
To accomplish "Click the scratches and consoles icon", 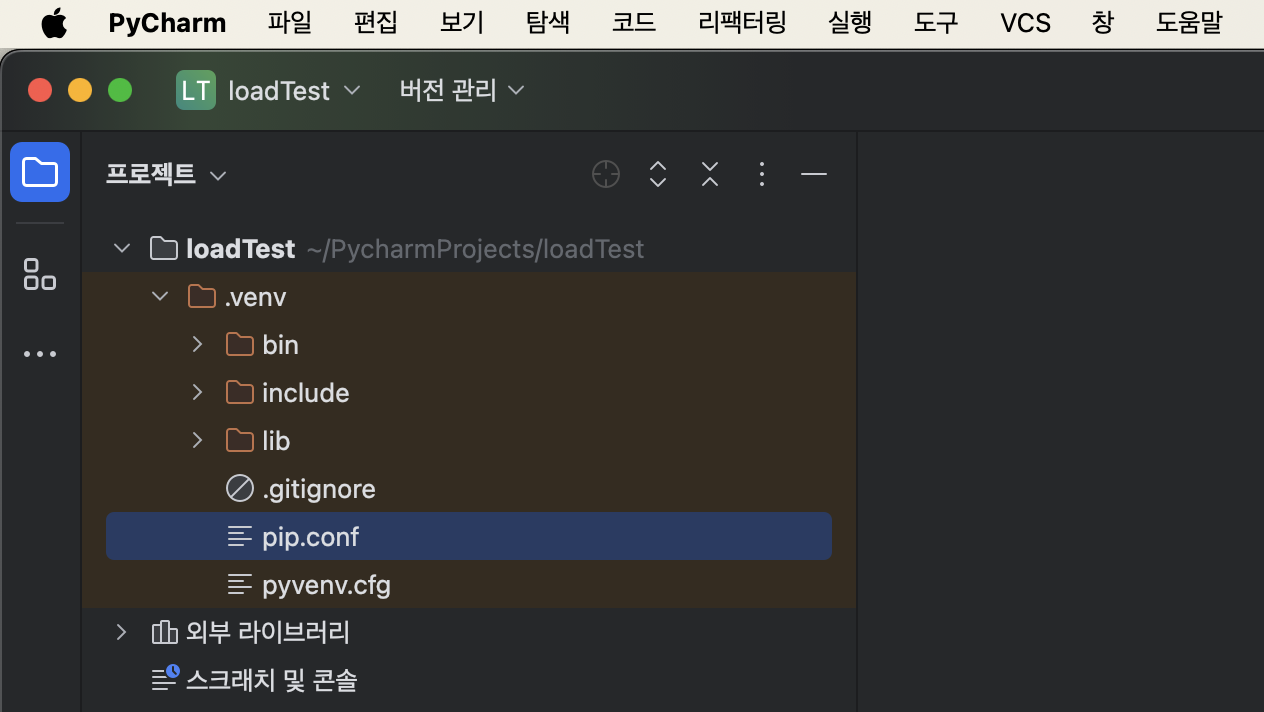I will pos(165,679).
